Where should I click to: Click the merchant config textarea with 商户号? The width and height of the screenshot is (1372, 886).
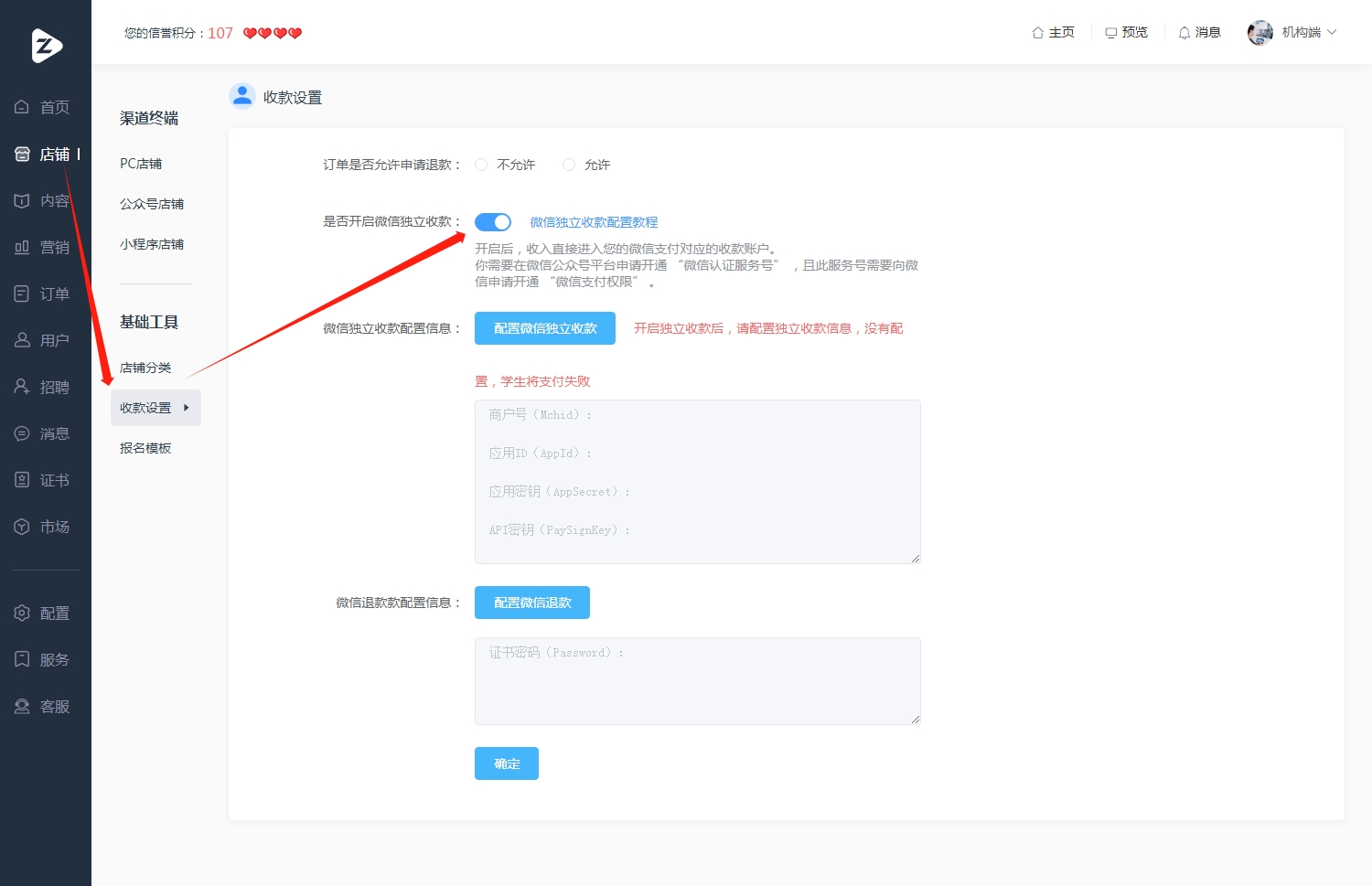[698, 482]
